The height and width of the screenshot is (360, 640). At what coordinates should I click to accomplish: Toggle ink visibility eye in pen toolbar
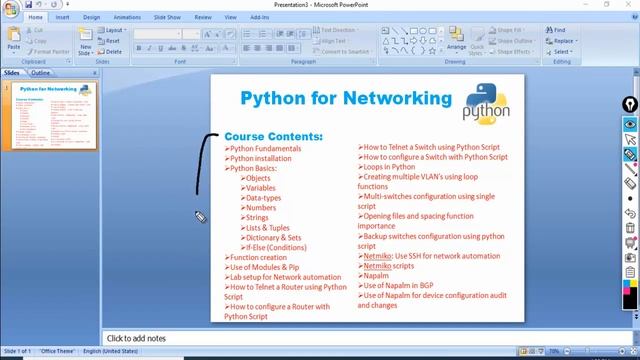tap(630, 124)
